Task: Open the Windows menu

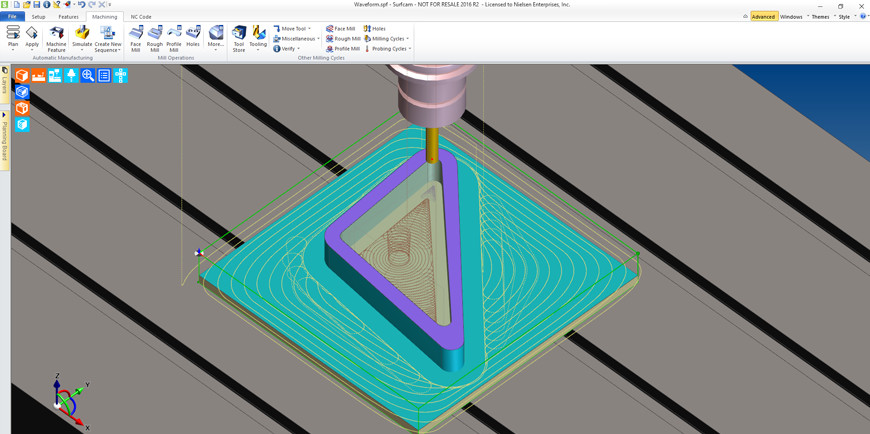Action: [x=793, y=17]
